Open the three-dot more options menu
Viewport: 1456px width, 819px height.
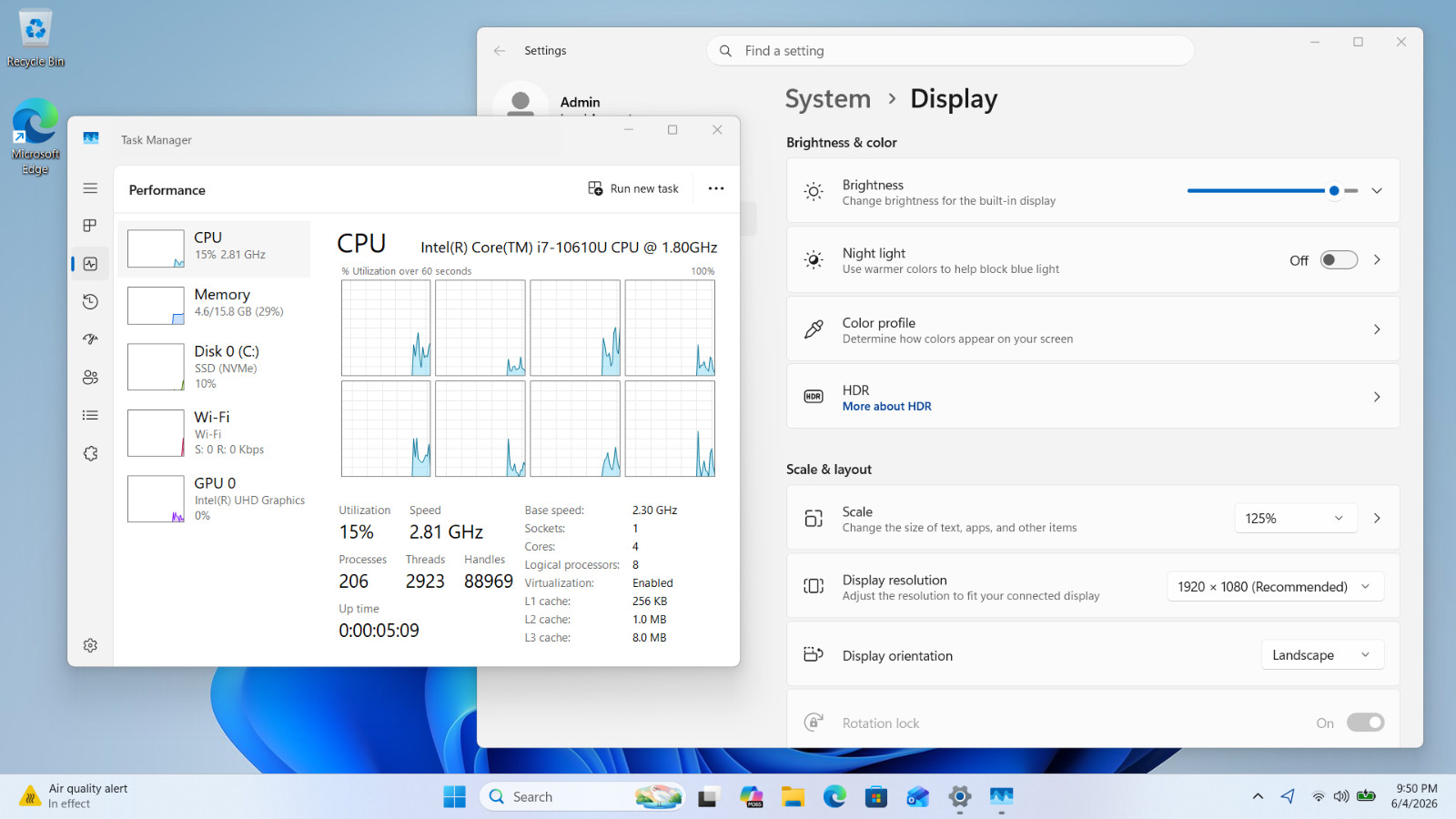click(716, 188)
